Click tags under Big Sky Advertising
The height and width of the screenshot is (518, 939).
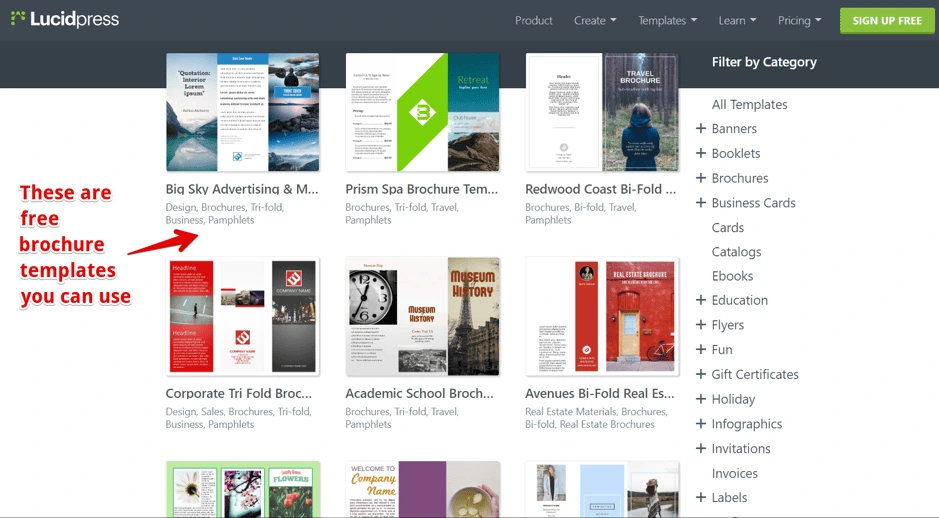225,213
